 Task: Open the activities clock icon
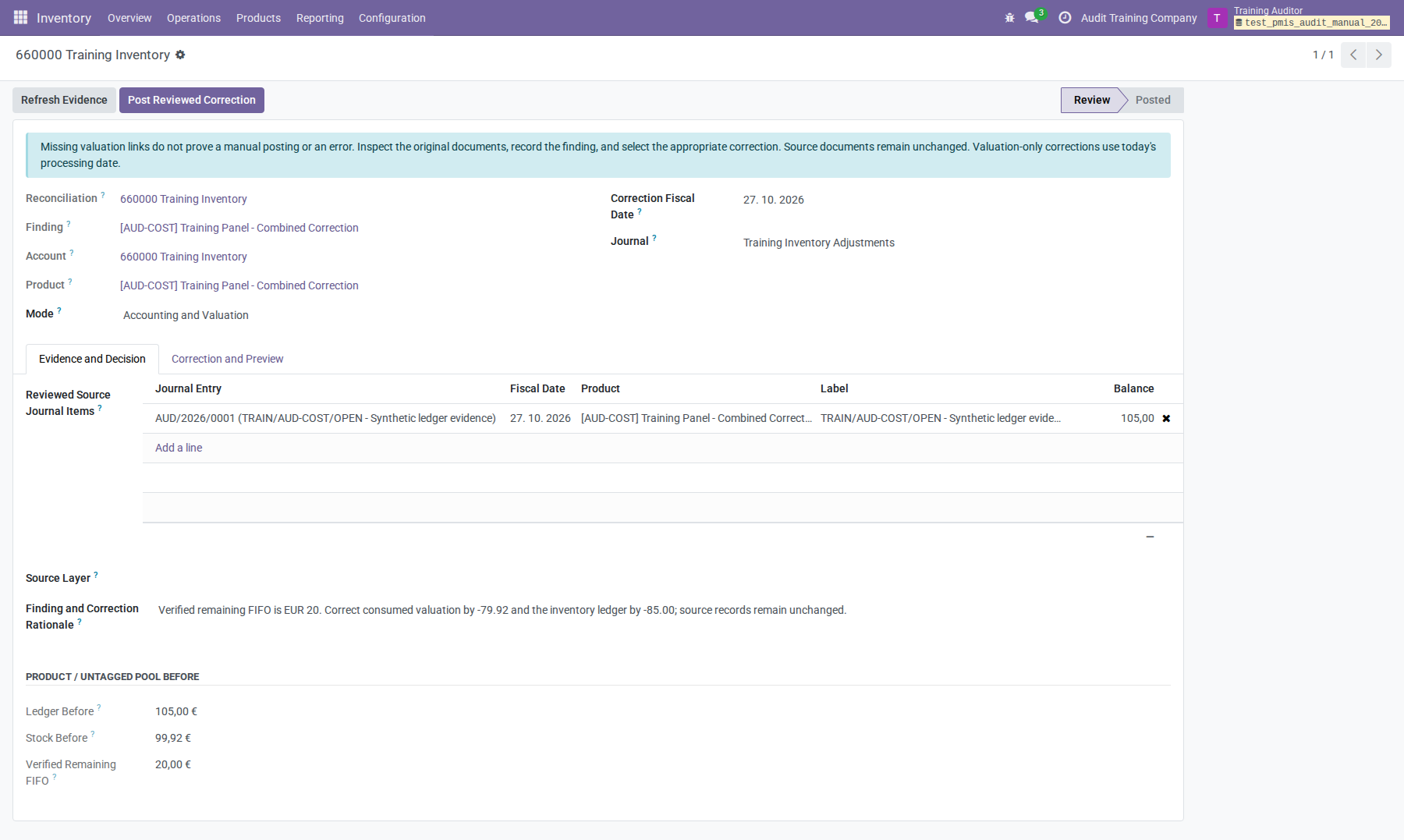click(1064, 17)
